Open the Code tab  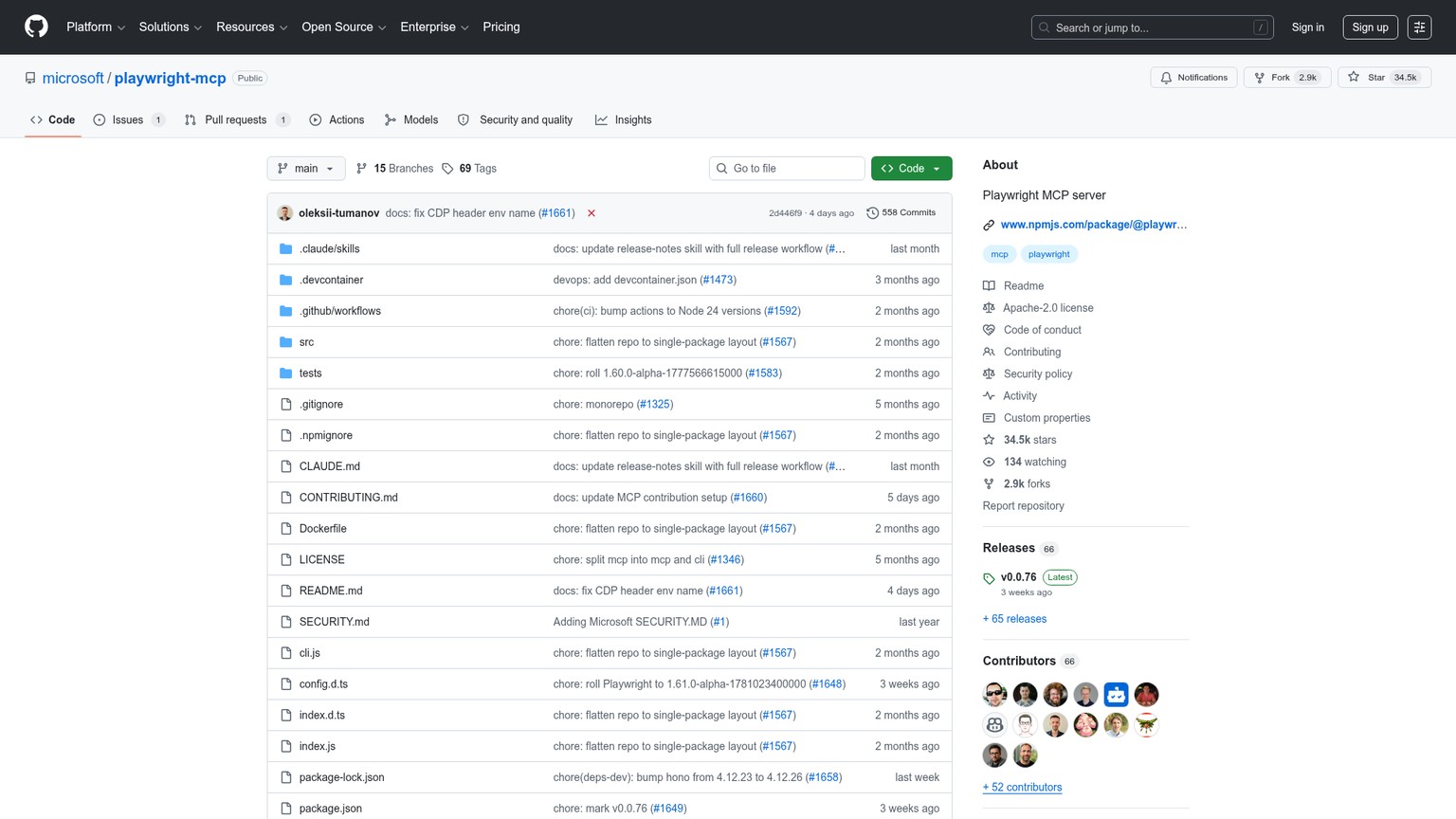tap(53, 120)
